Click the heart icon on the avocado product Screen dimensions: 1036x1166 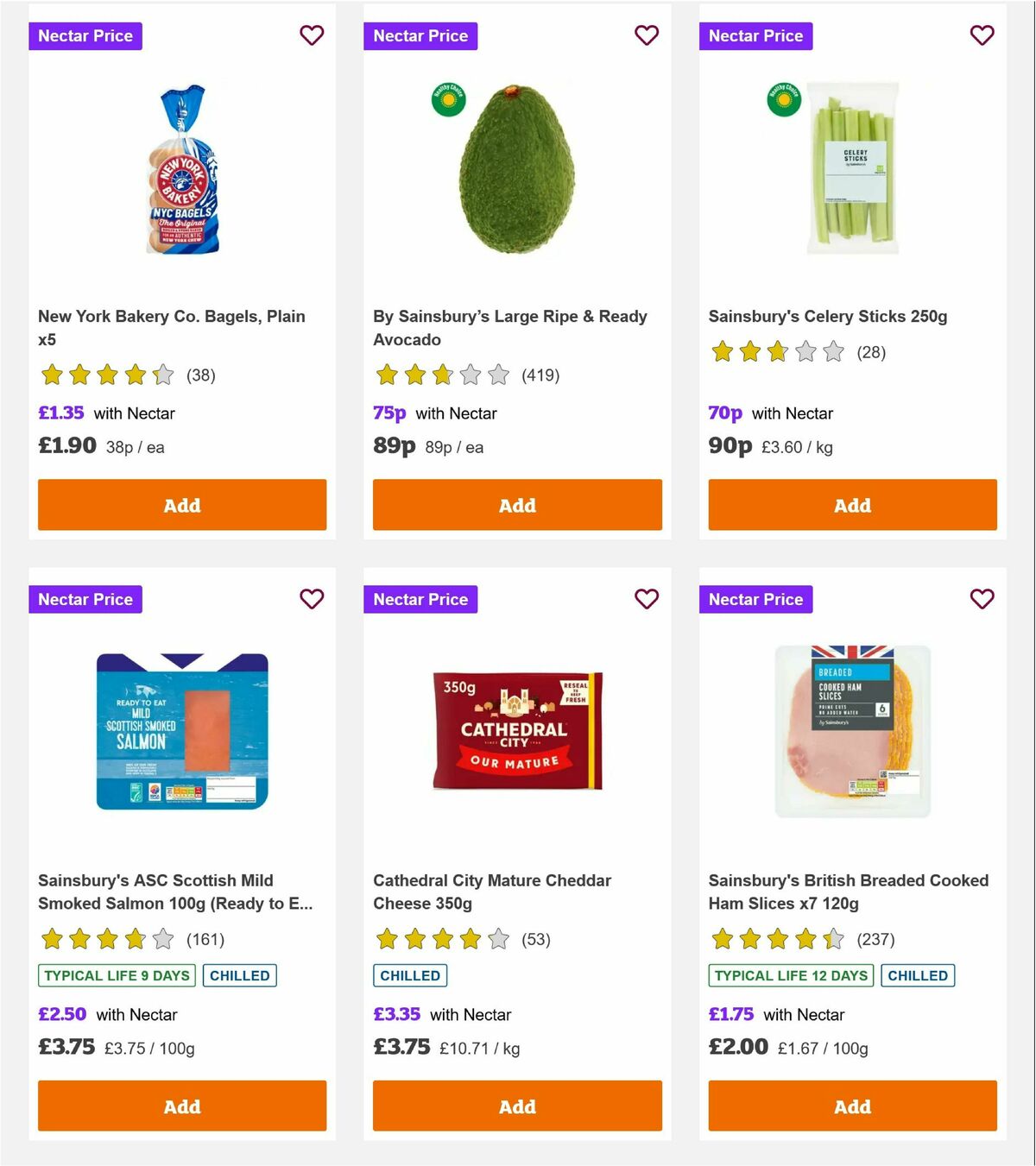pos(647,35)
